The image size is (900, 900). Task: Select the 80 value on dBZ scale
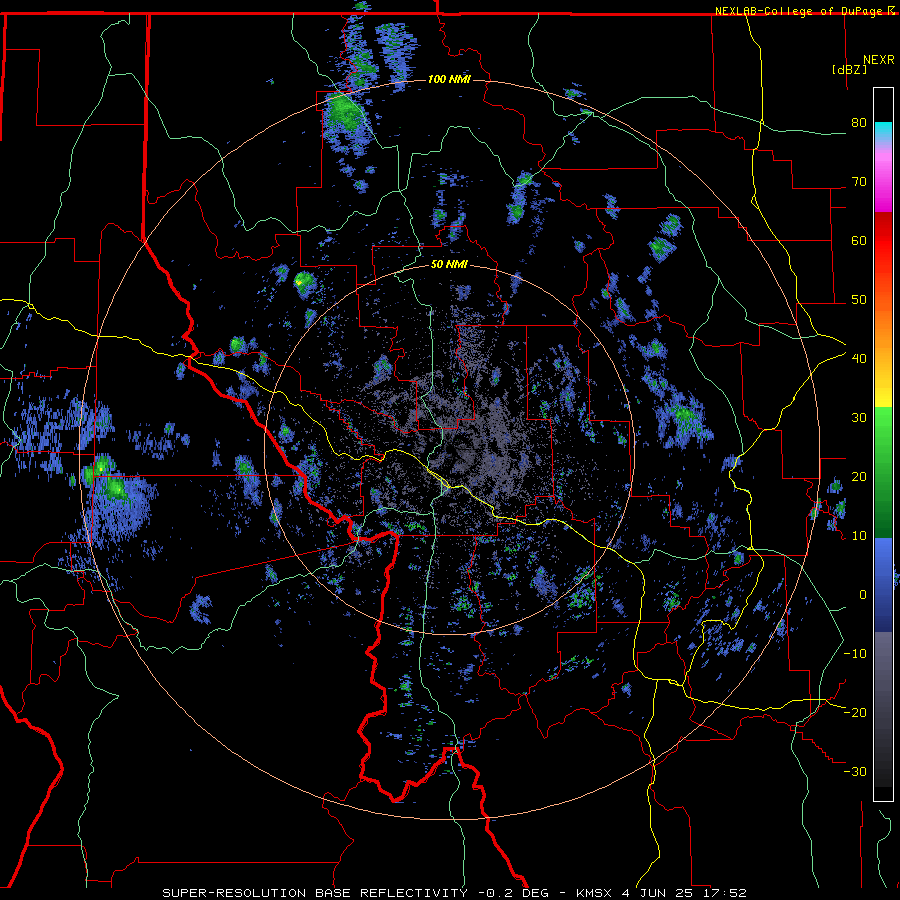coord(859,123)
